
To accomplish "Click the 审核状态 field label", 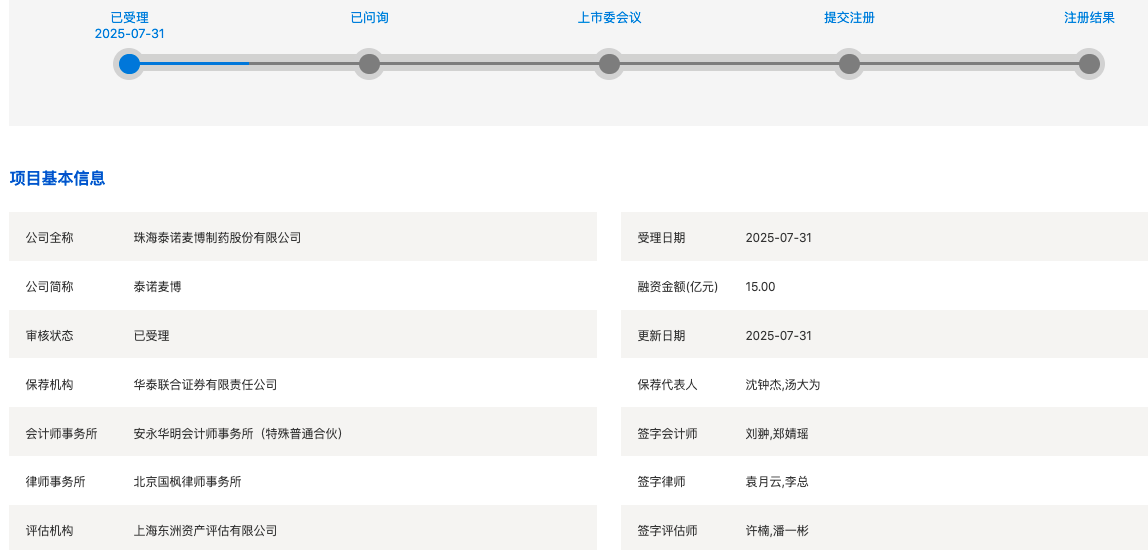I will click(x=50, y=335).
